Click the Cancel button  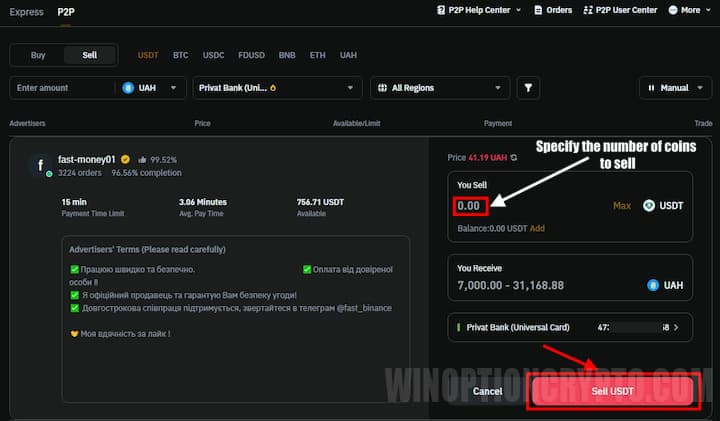pos(487,391)
